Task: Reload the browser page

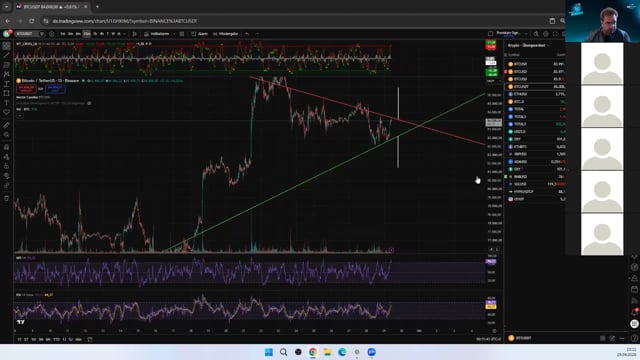Action: tap(31, 21)
